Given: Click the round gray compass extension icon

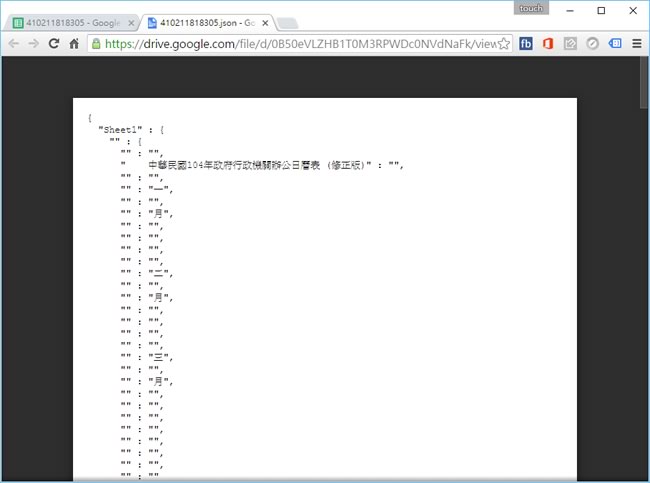Looking at the screenshot, I should 592,44.
